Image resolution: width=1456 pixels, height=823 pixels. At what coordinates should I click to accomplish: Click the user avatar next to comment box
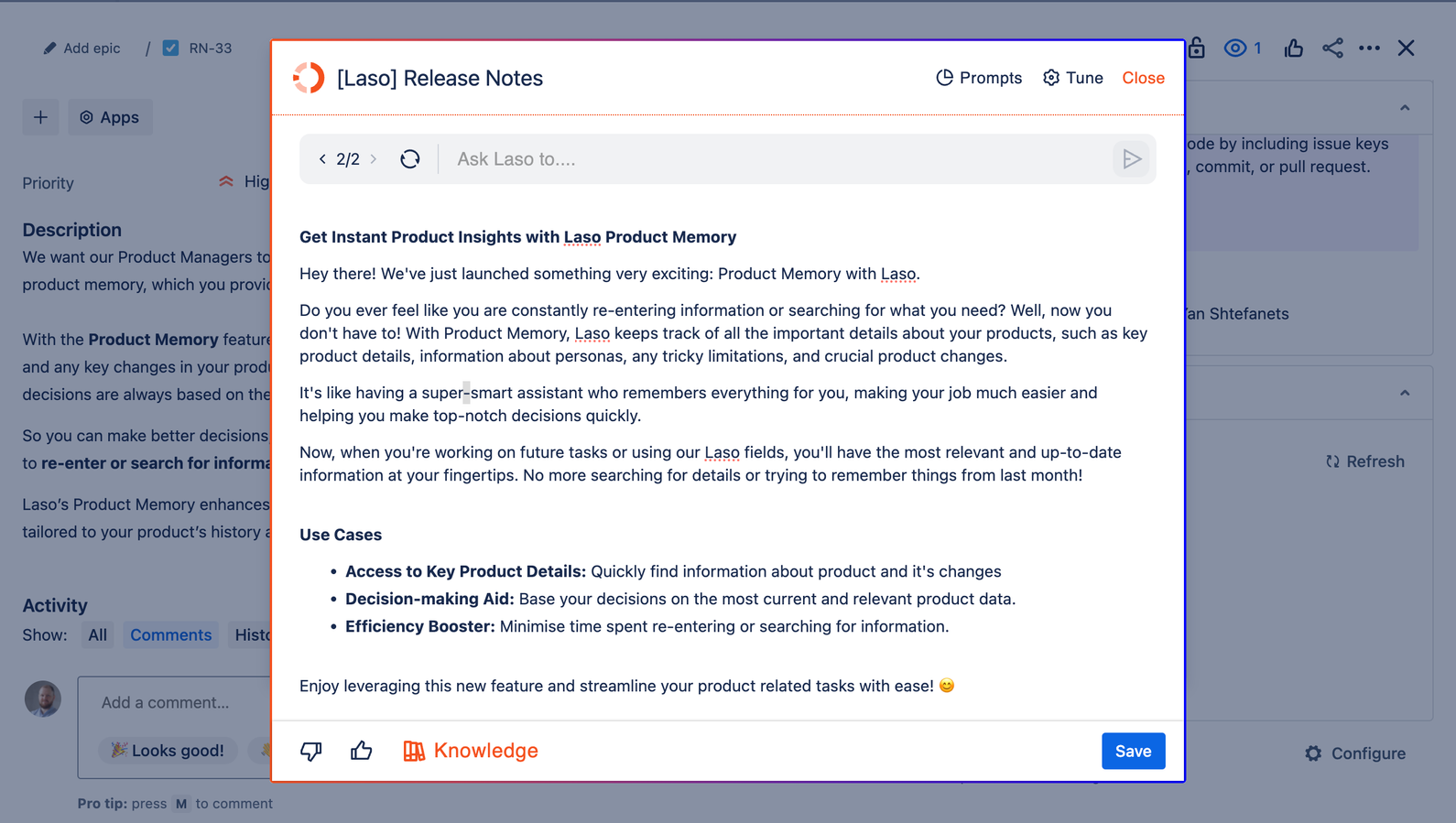(42, 698)
